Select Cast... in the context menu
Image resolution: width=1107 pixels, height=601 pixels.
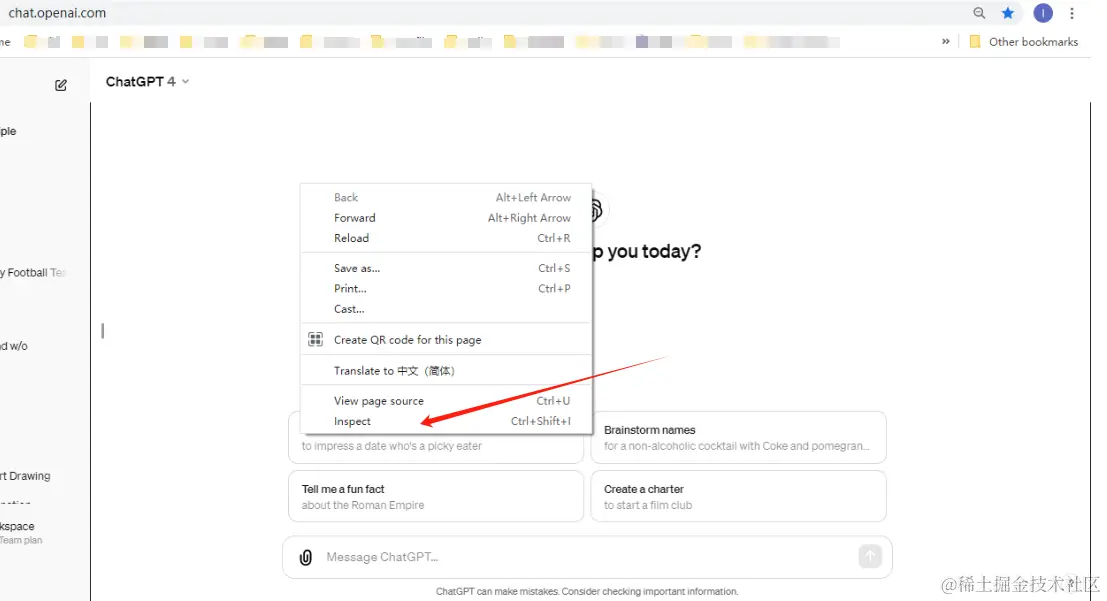[x=446, y=309]
